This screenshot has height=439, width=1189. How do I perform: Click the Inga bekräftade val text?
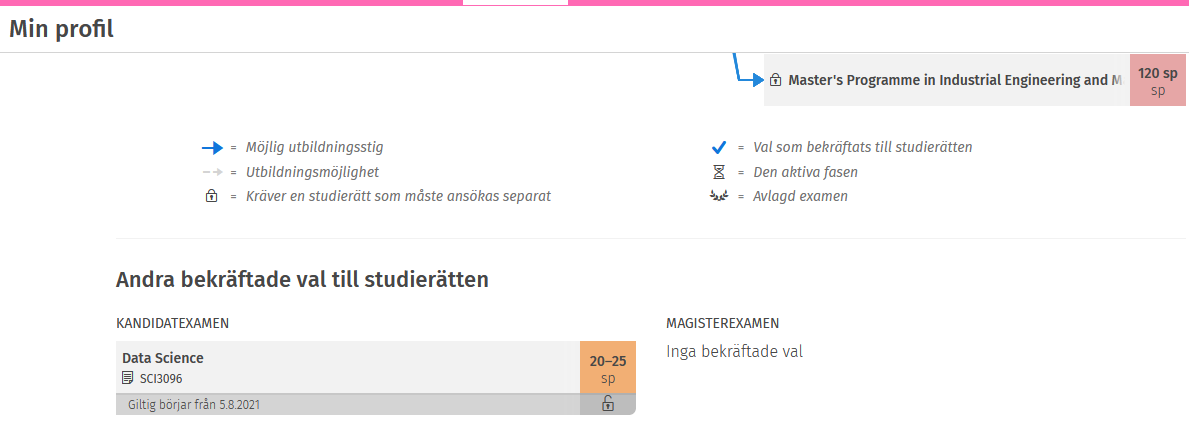click(x=734, y=351)
